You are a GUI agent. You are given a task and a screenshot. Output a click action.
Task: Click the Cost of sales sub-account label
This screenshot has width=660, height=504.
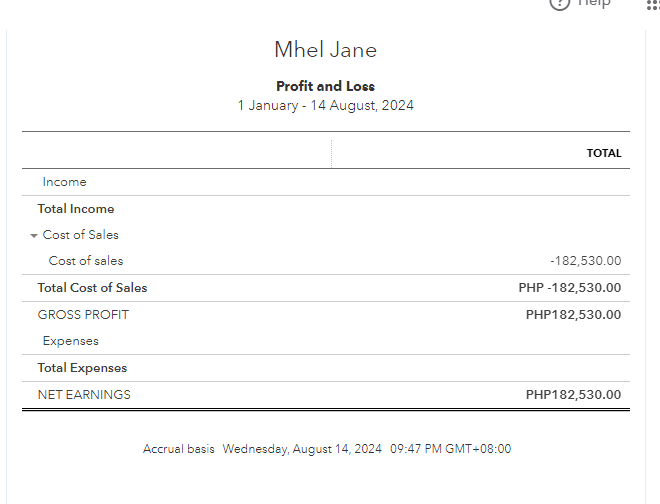pos(86,261)
